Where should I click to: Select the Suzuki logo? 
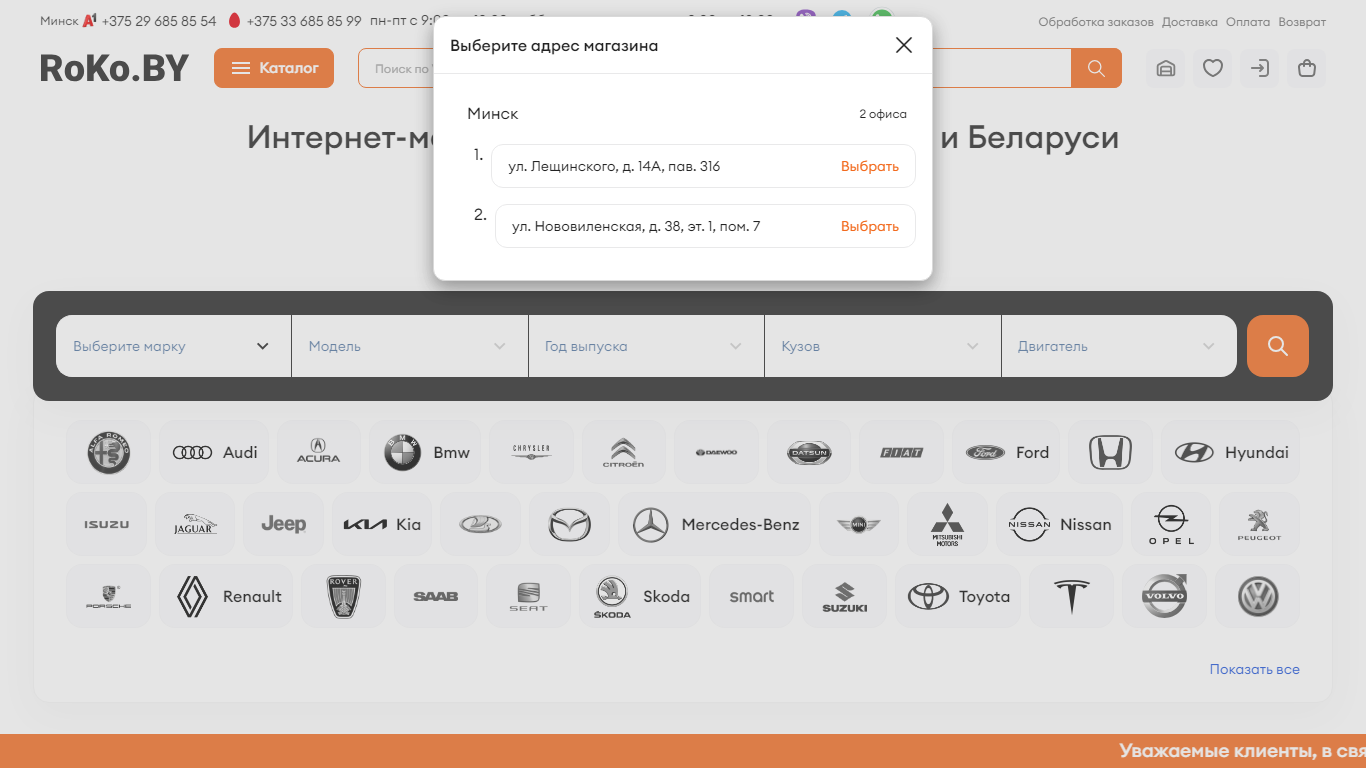[844, 596]
